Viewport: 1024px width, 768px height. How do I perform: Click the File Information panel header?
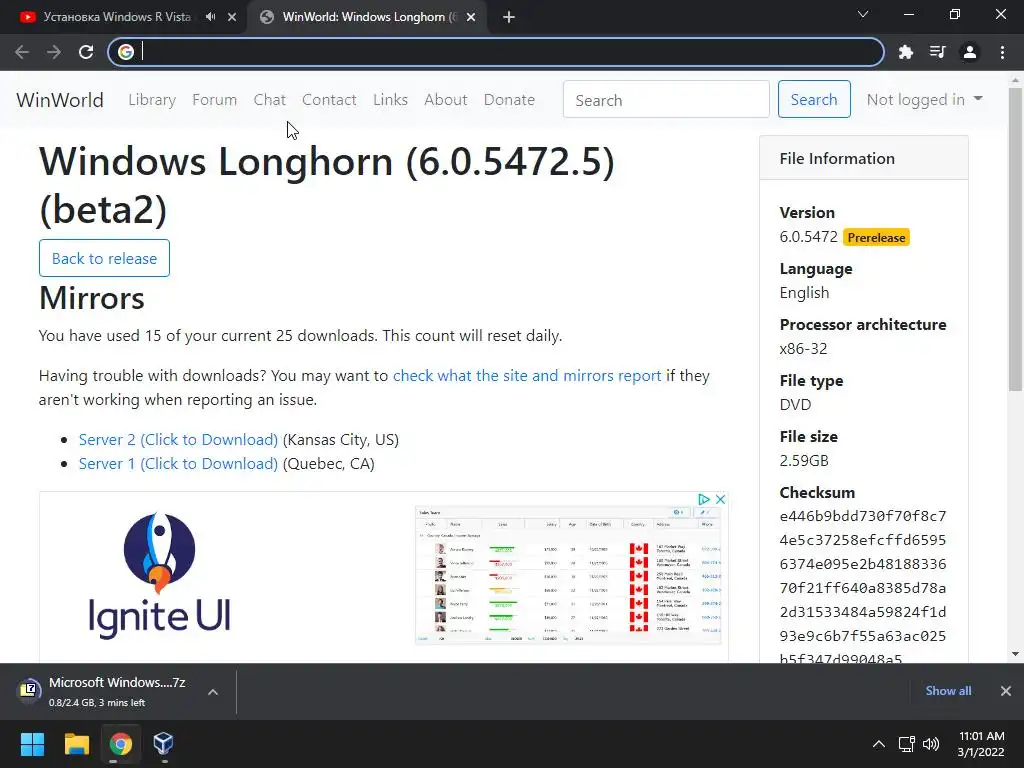coord(864,159)
